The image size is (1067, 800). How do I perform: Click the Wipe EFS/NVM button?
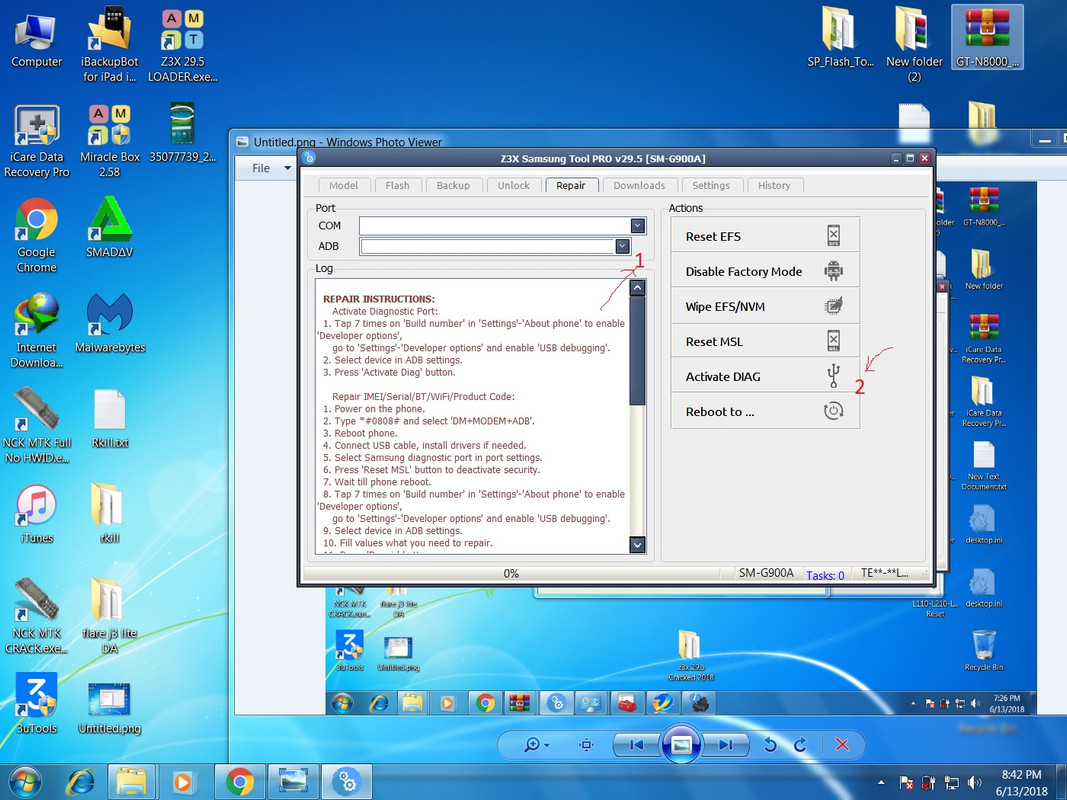click(x=765, y=306)
